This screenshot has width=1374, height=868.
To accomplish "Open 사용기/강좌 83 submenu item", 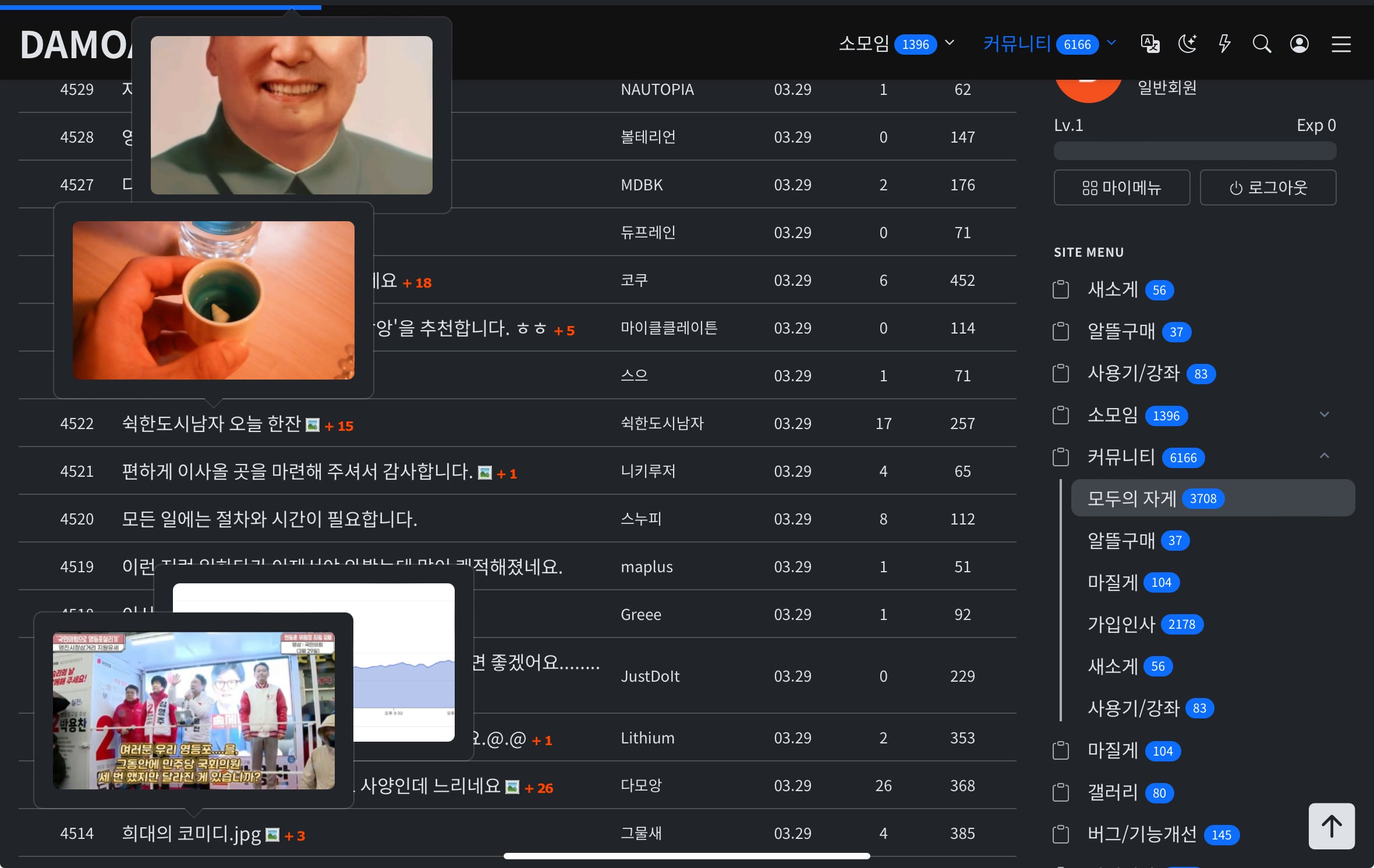I will 1150,707.
